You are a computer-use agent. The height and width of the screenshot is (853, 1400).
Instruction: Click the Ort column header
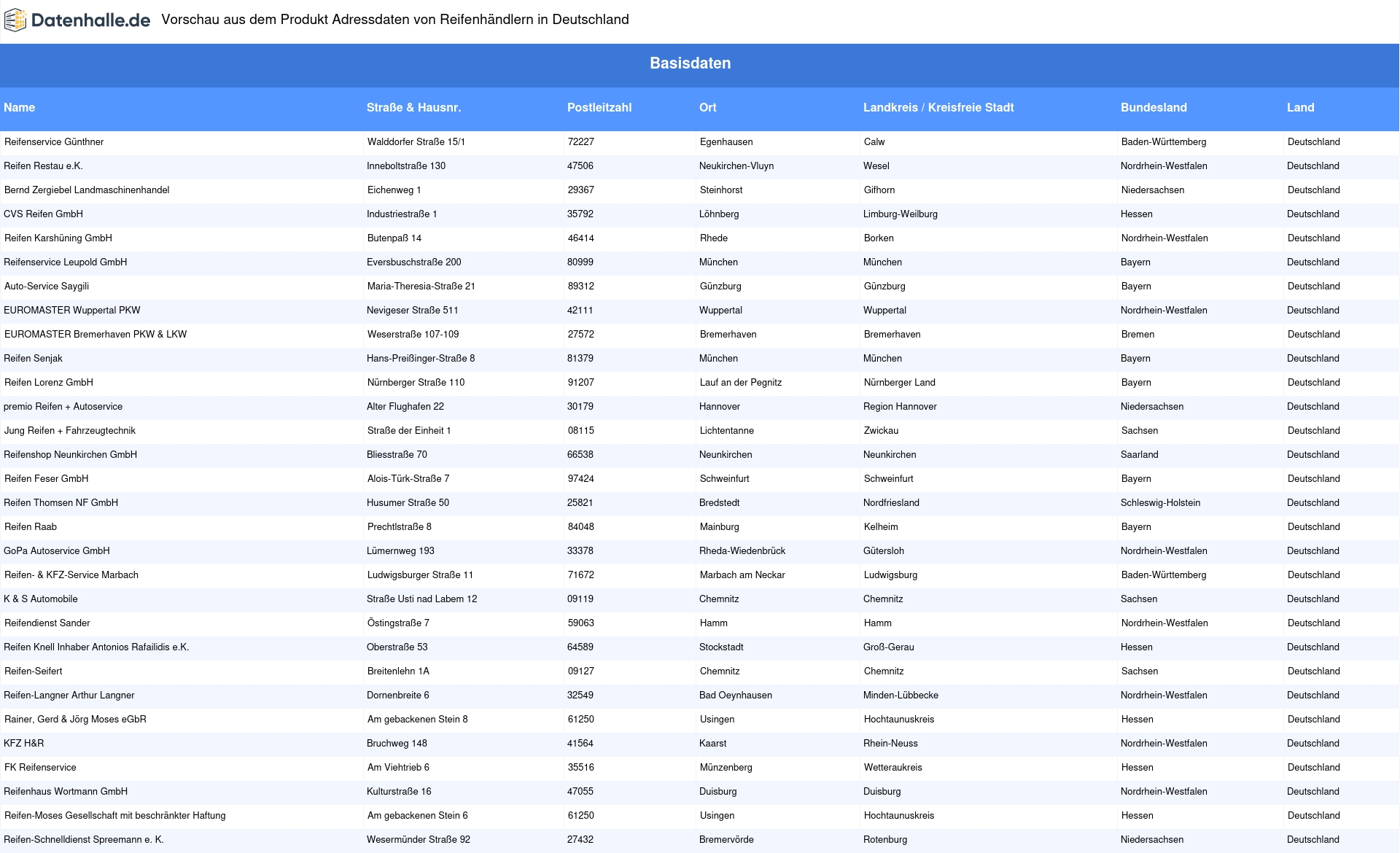[707, 107]
